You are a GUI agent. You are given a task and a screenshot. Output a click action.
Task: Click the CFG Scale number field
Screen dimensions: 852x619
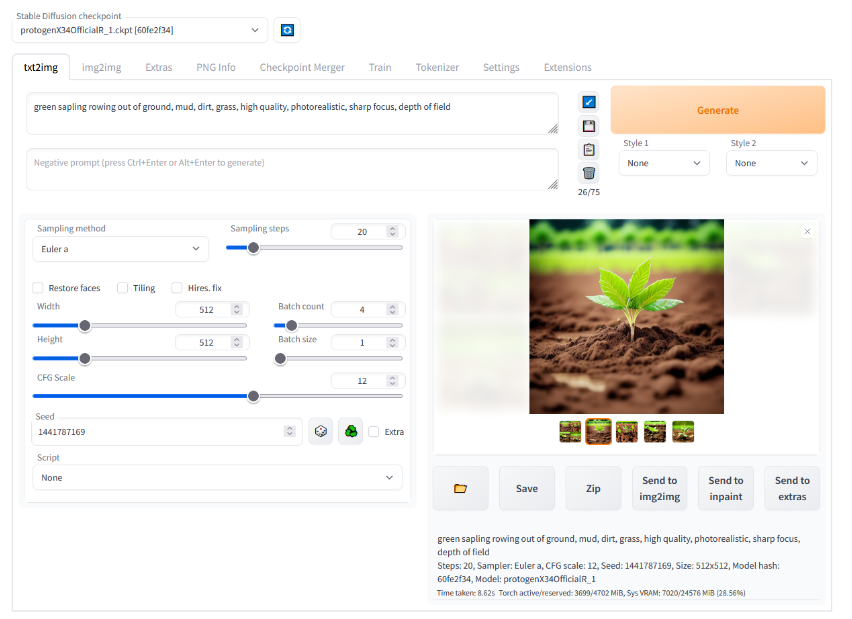tap(367, 380)
